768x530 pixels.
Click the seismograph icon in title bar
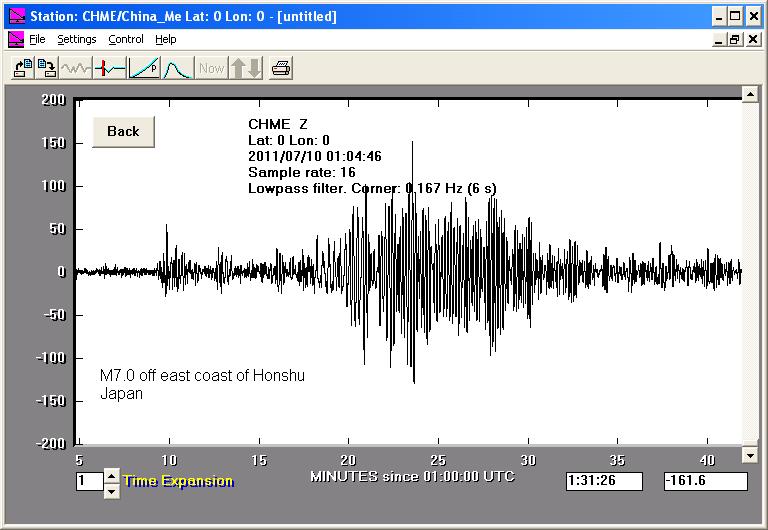(x=15, y=16)
